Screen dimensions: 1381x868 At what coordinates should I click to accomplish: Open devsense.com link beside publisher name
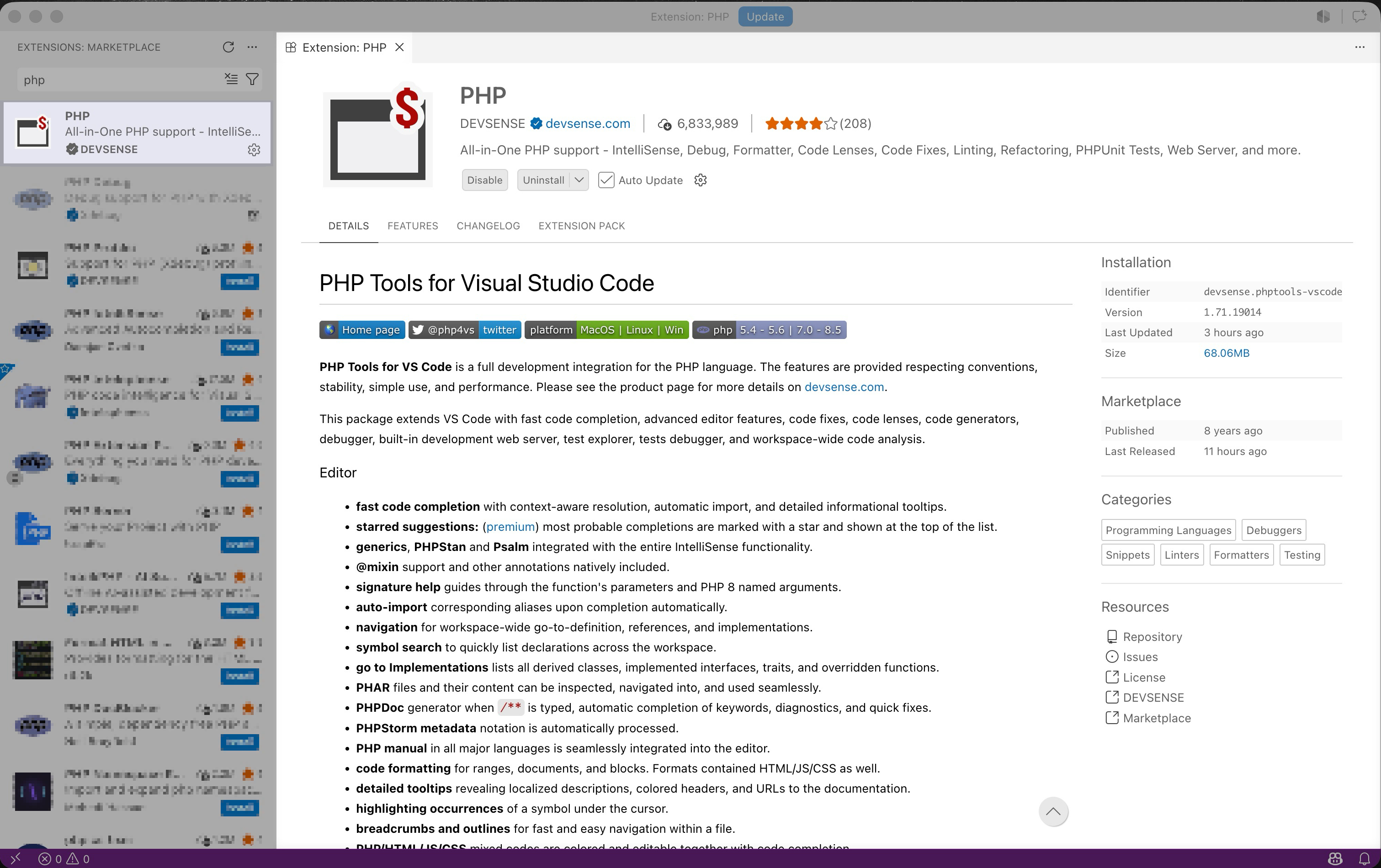click(587, 123)
